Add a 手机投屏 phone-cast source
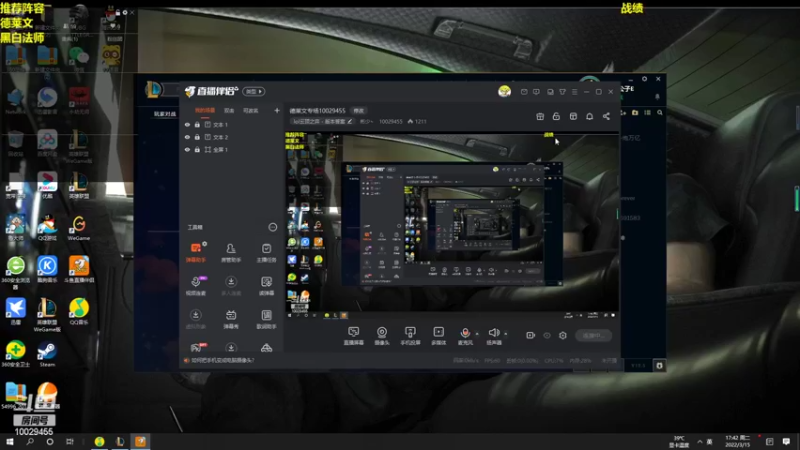The height and width of the screenshot is (450, 800). click(x=410, y=336)
